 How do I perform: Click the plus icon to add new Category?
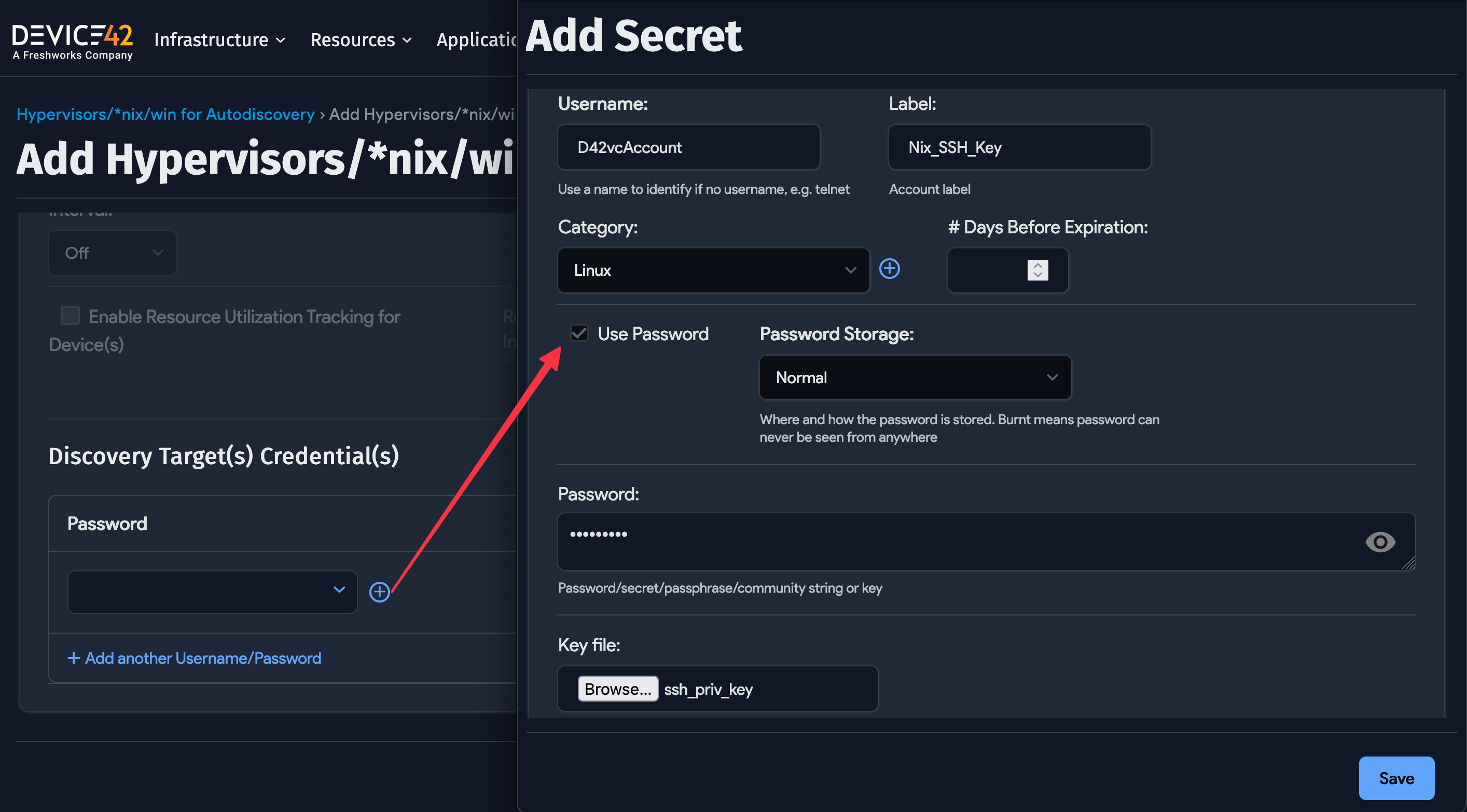pos(890,269)
